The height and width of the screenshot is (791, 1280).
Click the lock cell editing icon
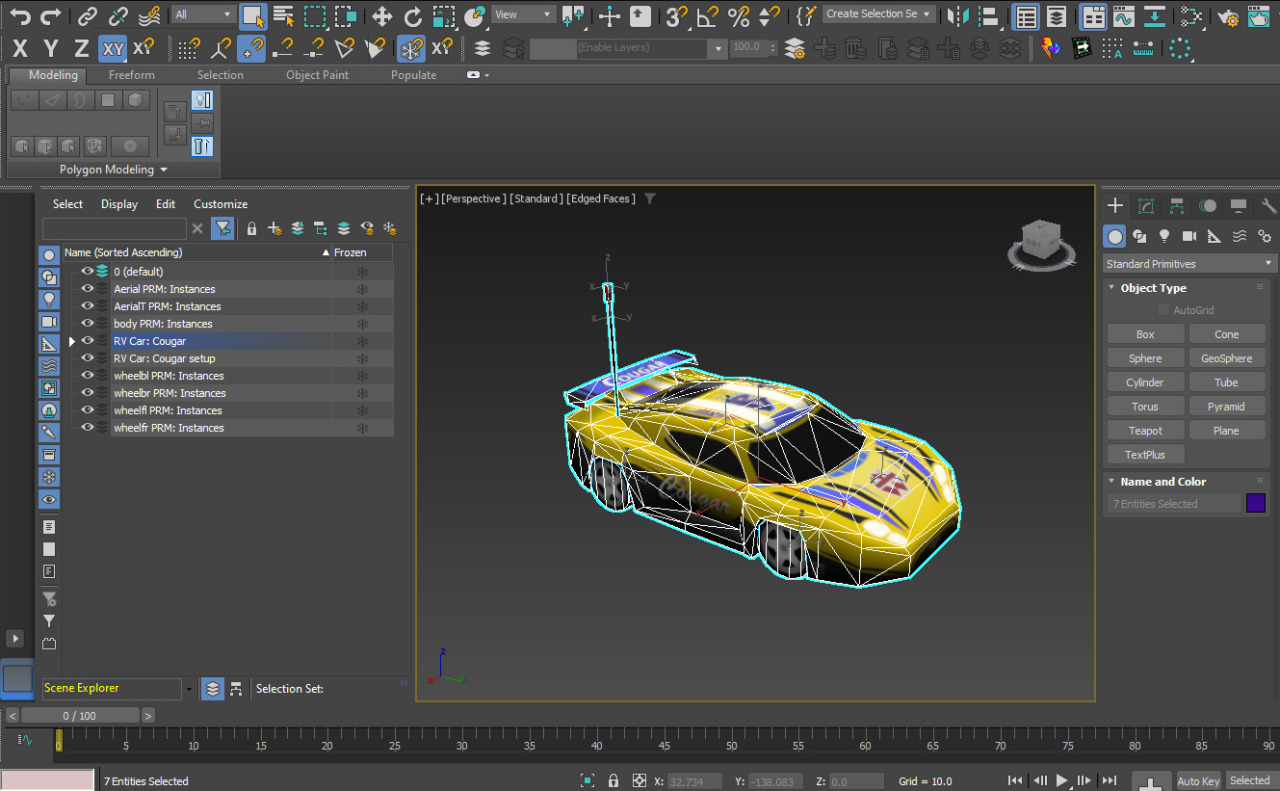tap(252, 228)
